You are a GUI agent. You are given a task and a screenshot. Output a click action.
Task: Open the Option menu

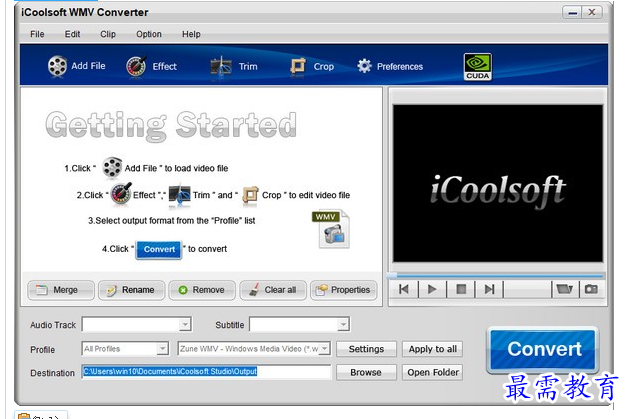(x=149, y=34)
